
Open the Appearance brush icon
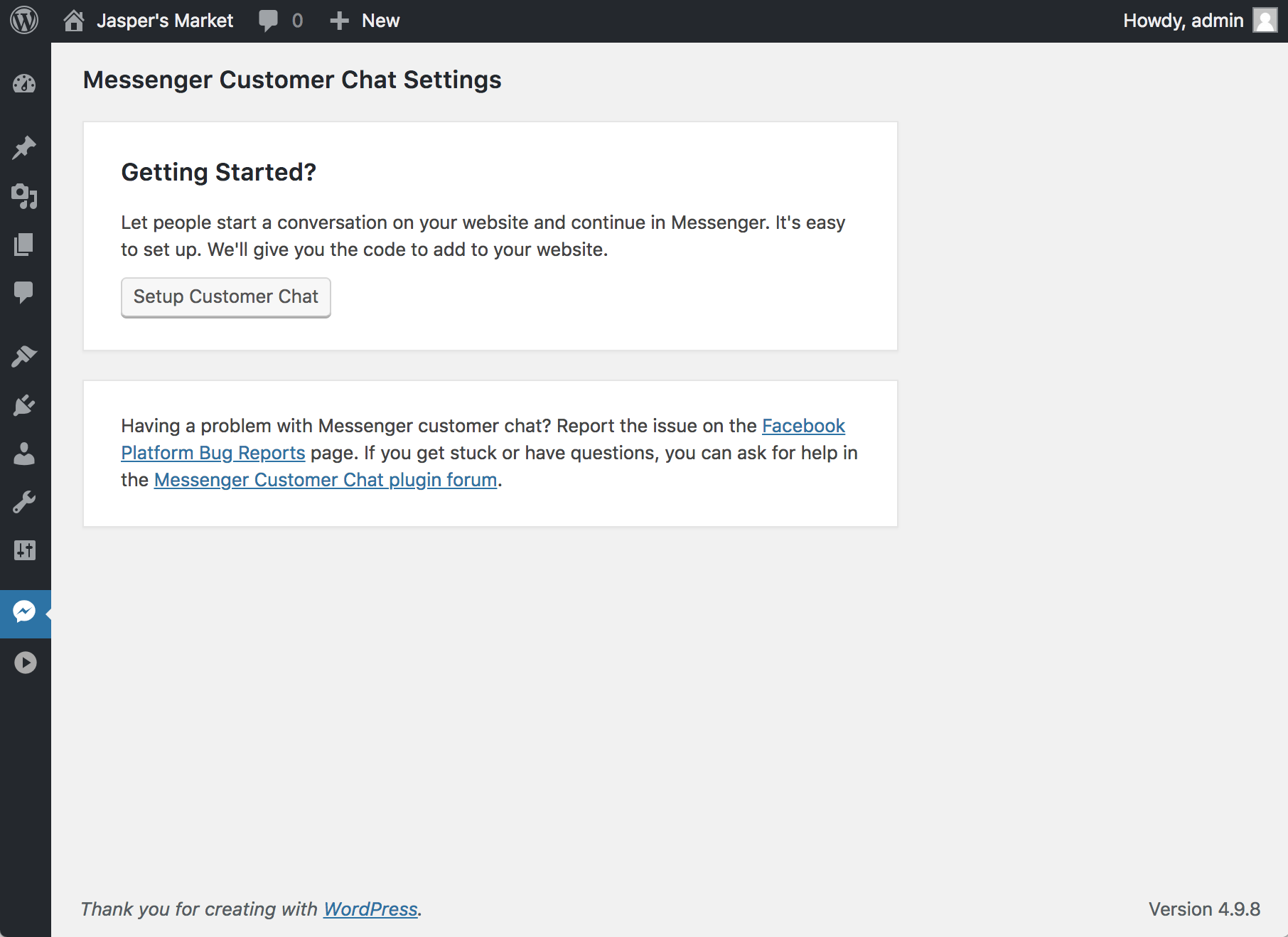24,356
